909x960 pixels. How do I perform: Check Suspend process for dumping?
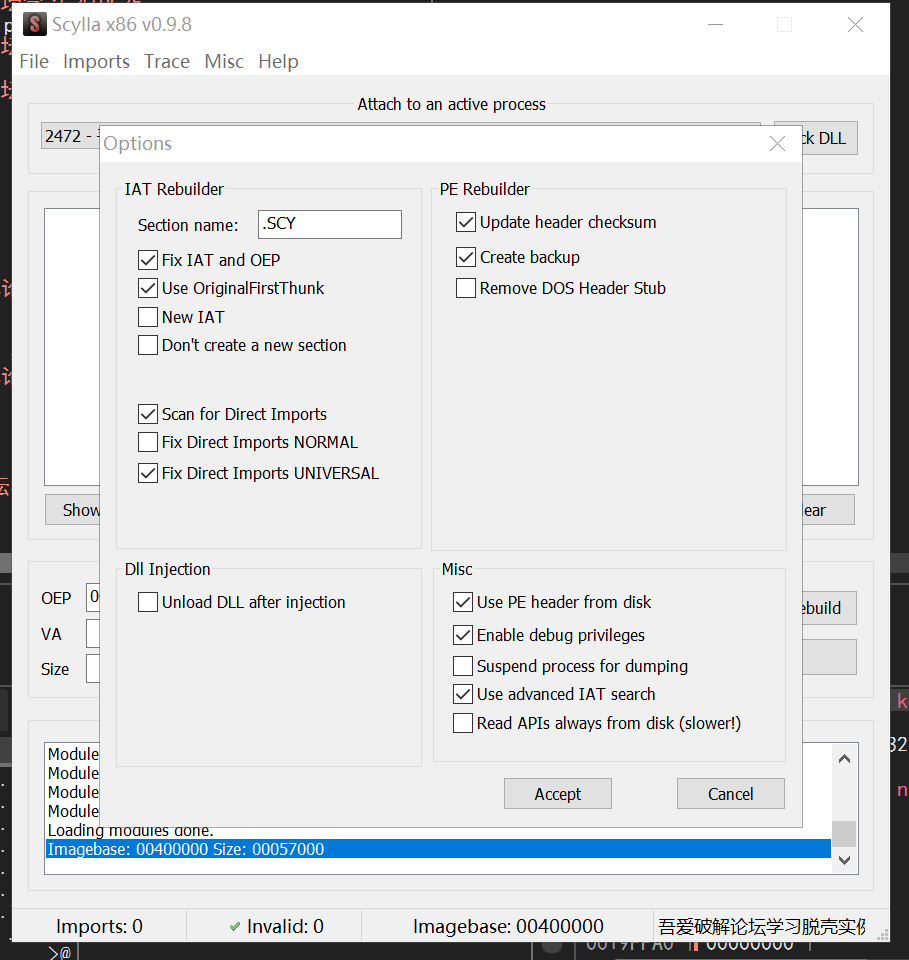click(463, 666)
